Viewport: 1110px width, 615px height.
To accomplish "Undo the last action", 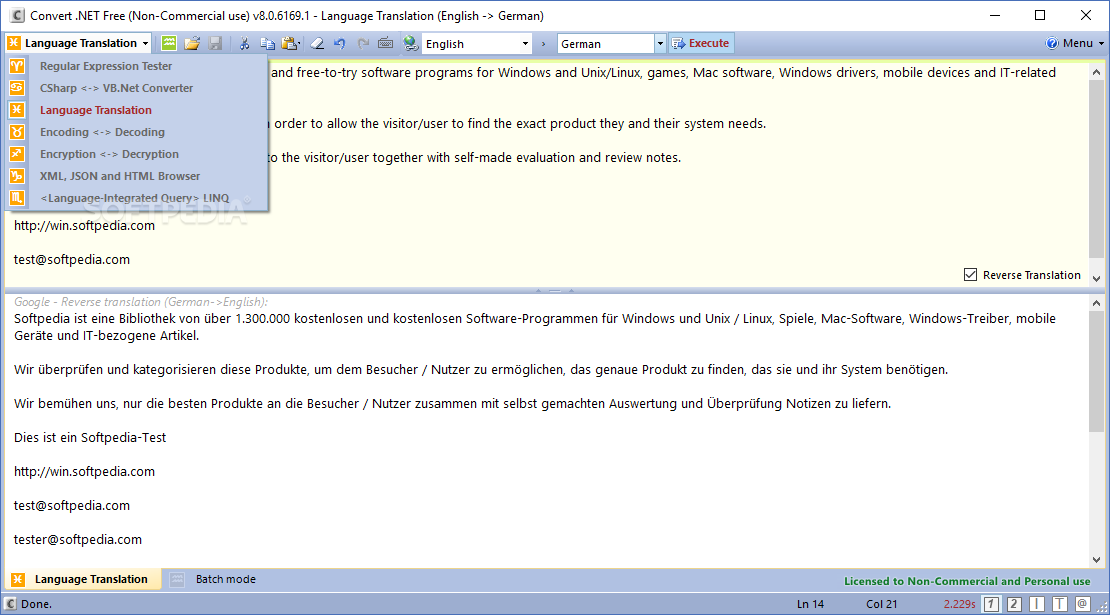I will point(340,43).
